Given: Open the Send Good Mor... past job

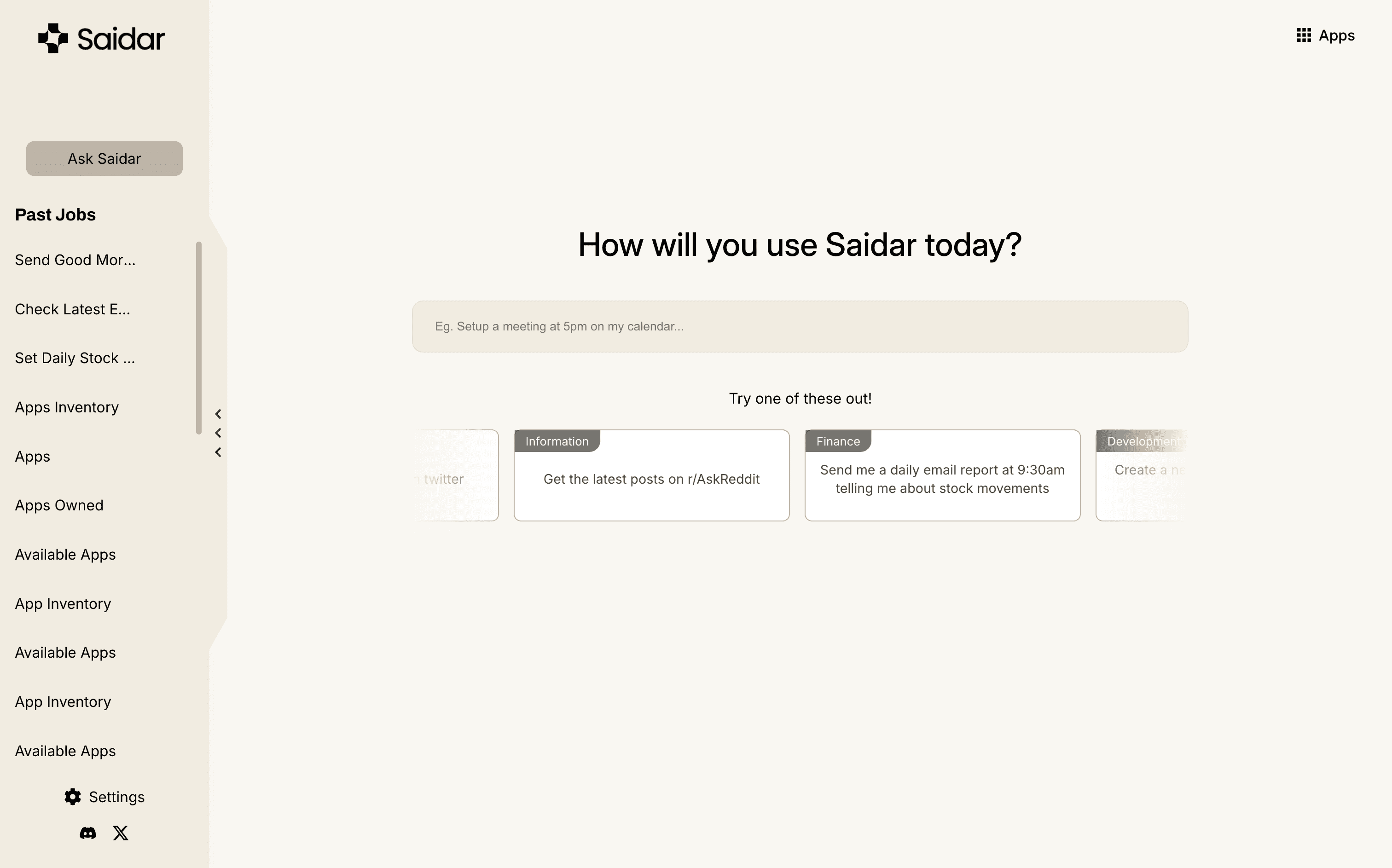Looking at the screenshot, I should click(75, 260).
